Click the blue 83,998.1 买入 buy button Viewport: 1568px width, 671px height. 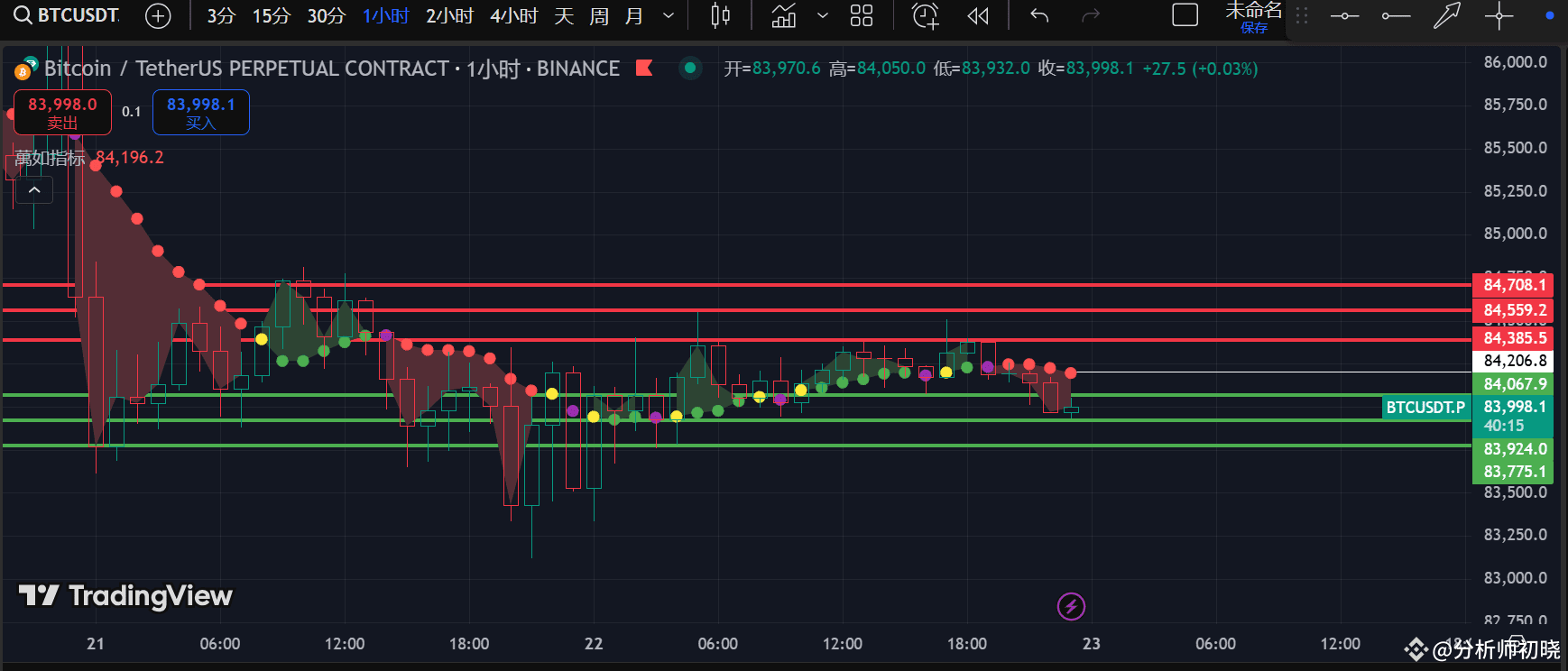coord(200,113)
